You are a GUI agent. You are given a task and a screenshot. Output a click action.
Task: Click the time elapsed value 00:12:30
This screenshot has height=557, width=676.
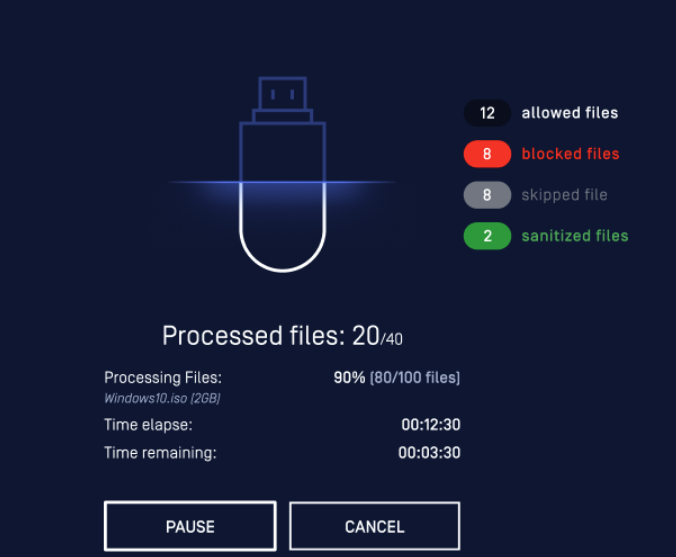tap(431, 425)
